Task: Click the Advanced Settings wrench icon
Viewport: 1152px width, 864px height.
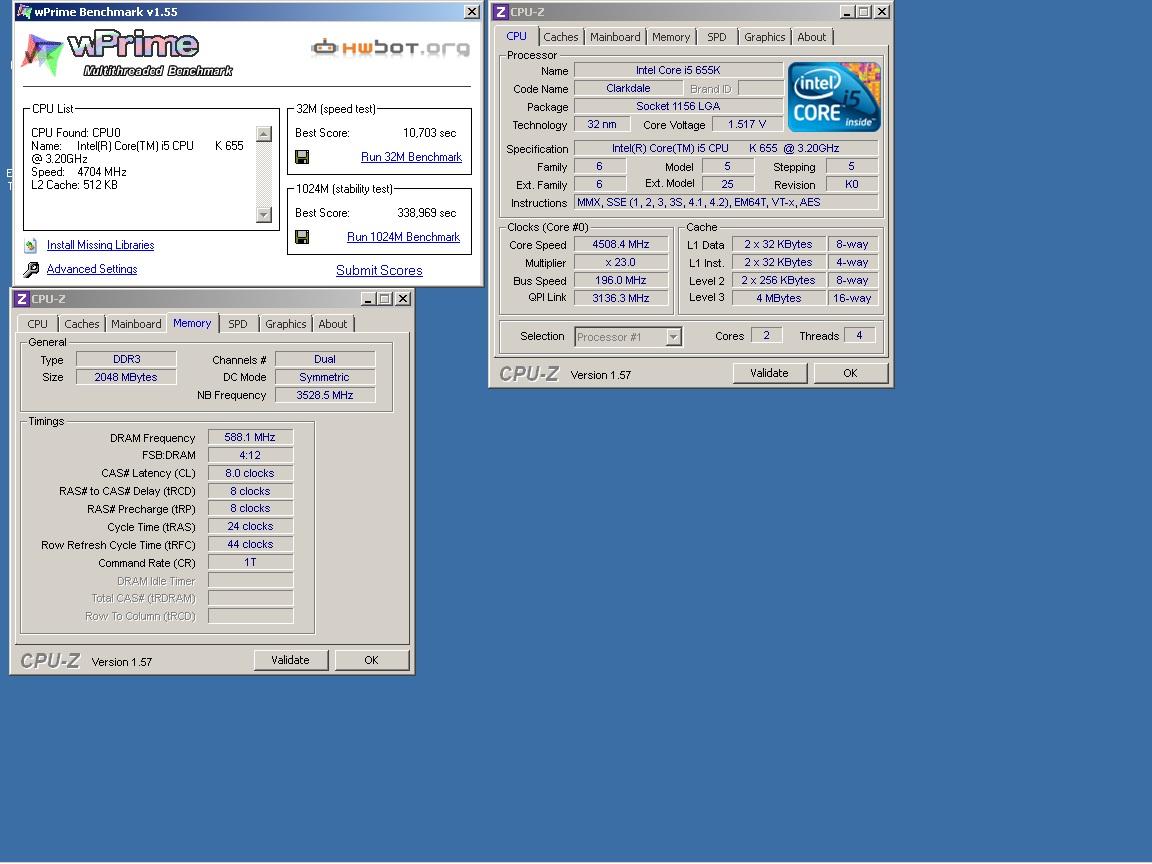Action: [31, 270]
